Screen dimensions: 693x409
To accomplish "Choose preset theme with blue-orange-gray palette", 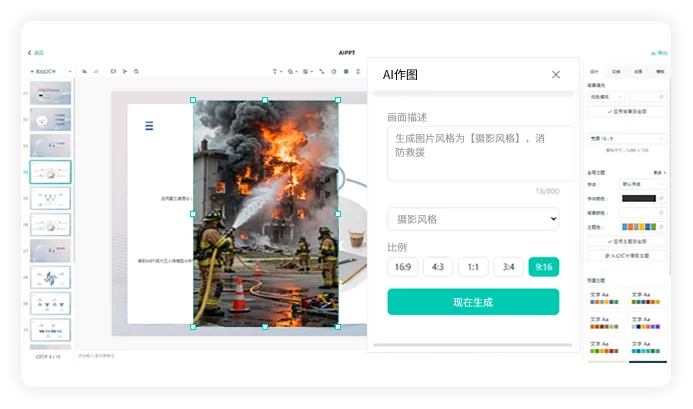I will tap(605, 298).
